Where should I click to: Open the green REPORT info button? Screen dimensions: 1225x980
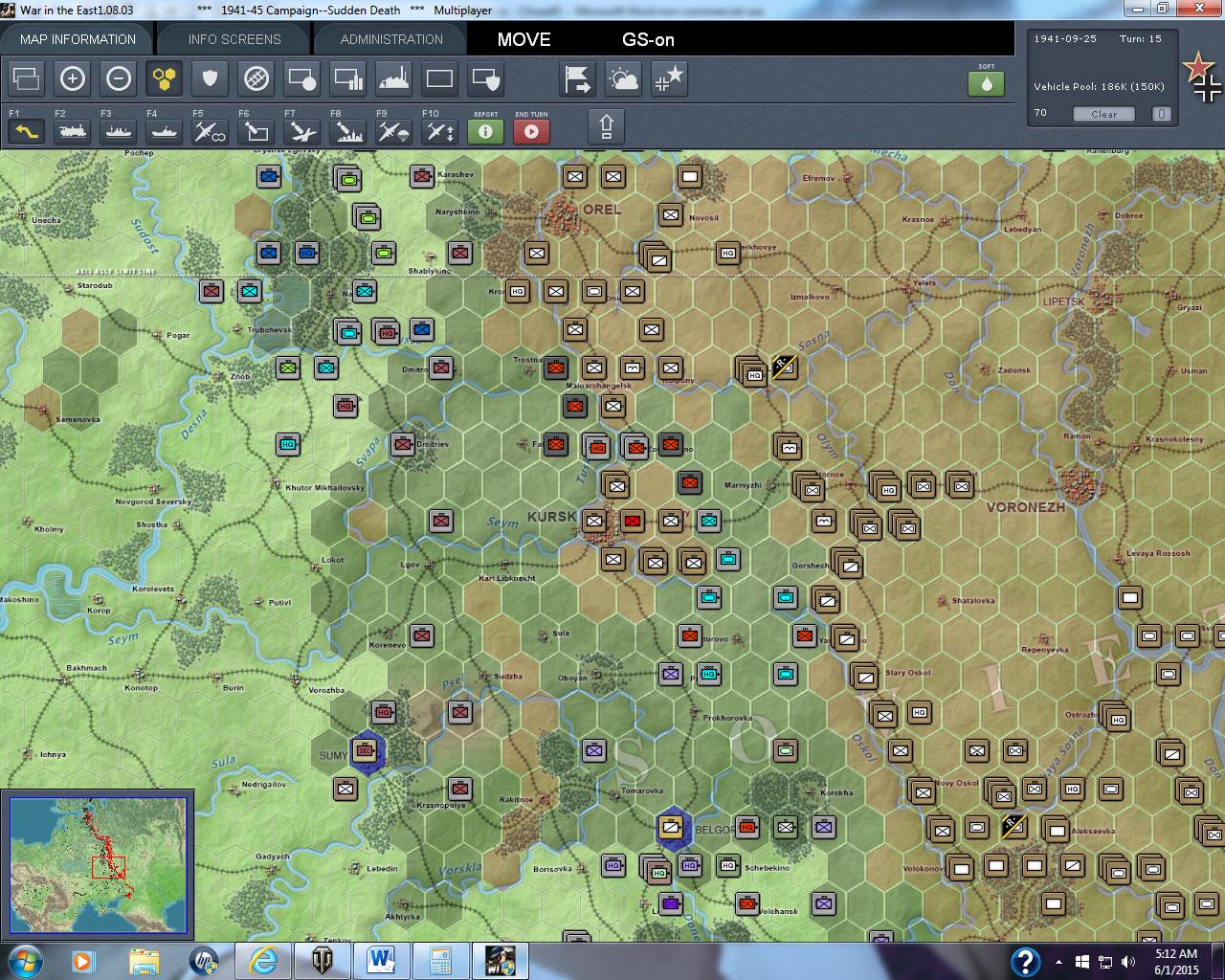click(486, 131)
